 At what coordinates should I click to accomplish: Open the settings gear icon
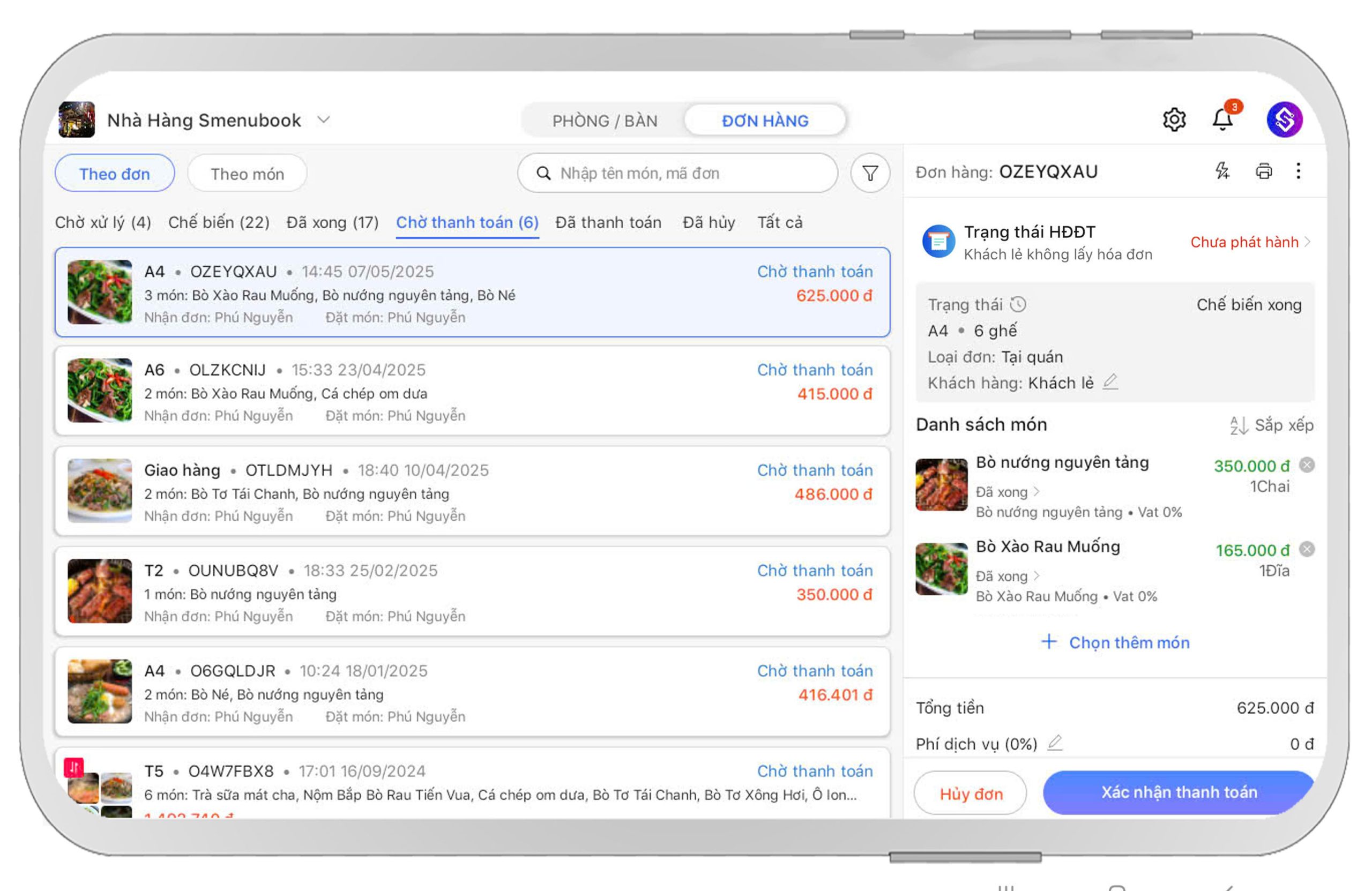pos(1174,120)
